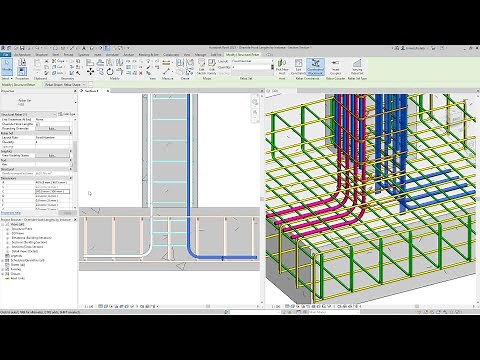The width and height of the screenshot is (480, 360).
Task: Open the Select dropdown under Modify tool
Action: click(x=7, y=78)
